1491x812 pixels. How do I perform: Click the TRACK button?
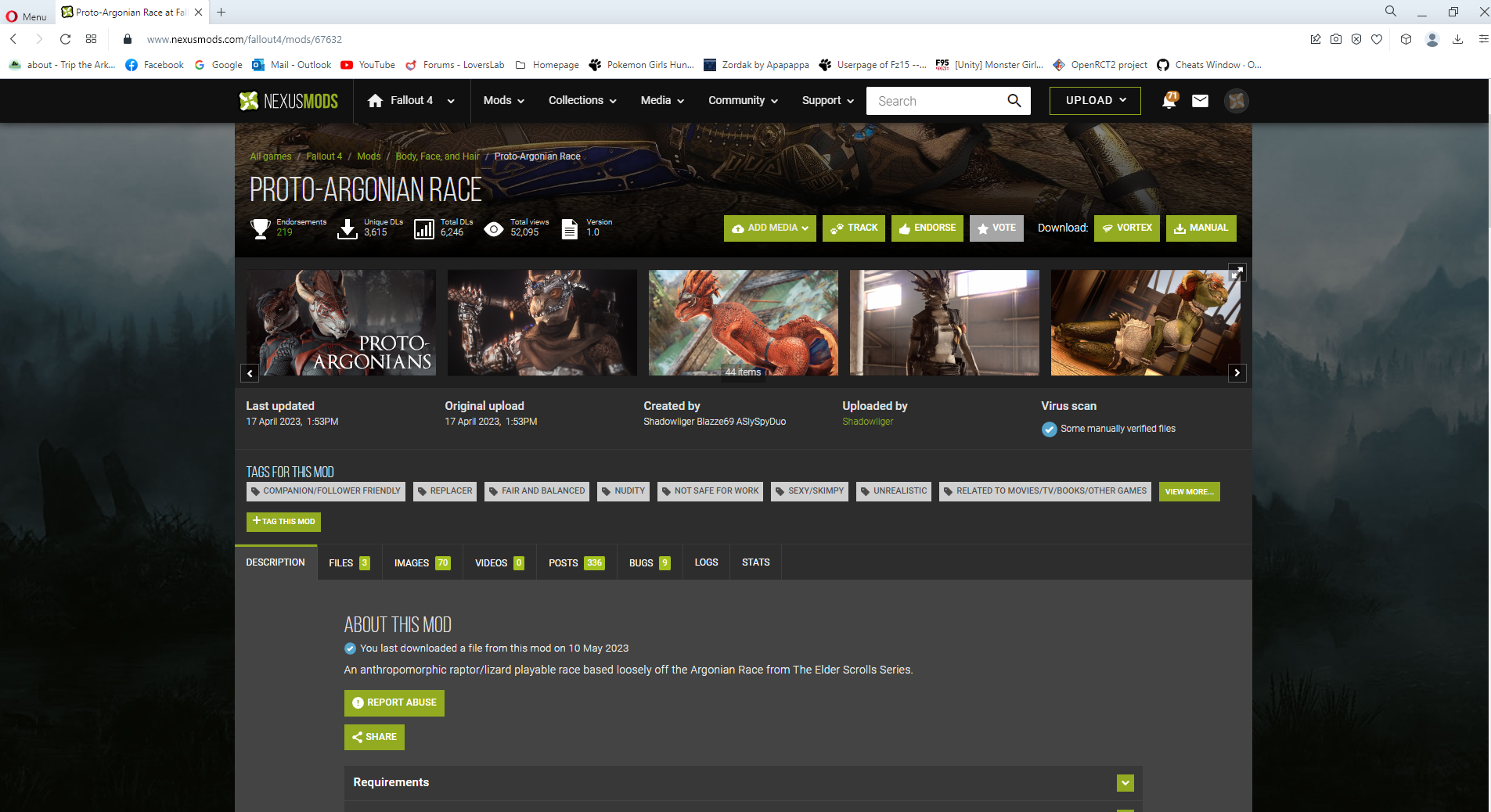coord(854,228)
